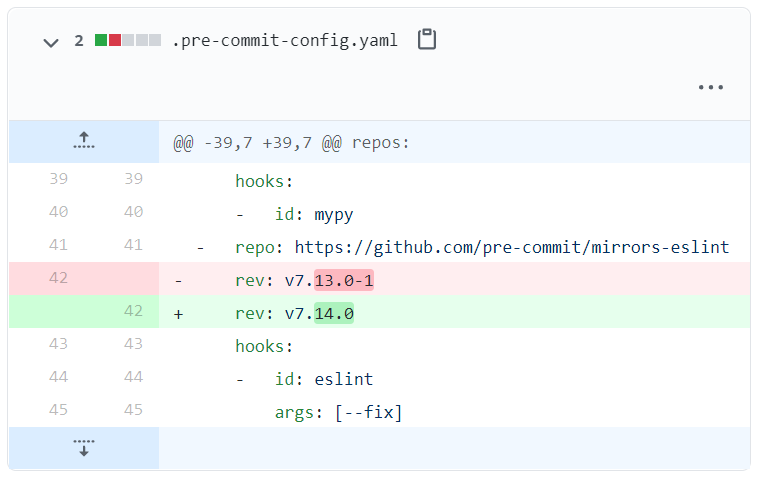
Task: Click the mirrors-eslint repo URL line
Action: click(454, 246)
